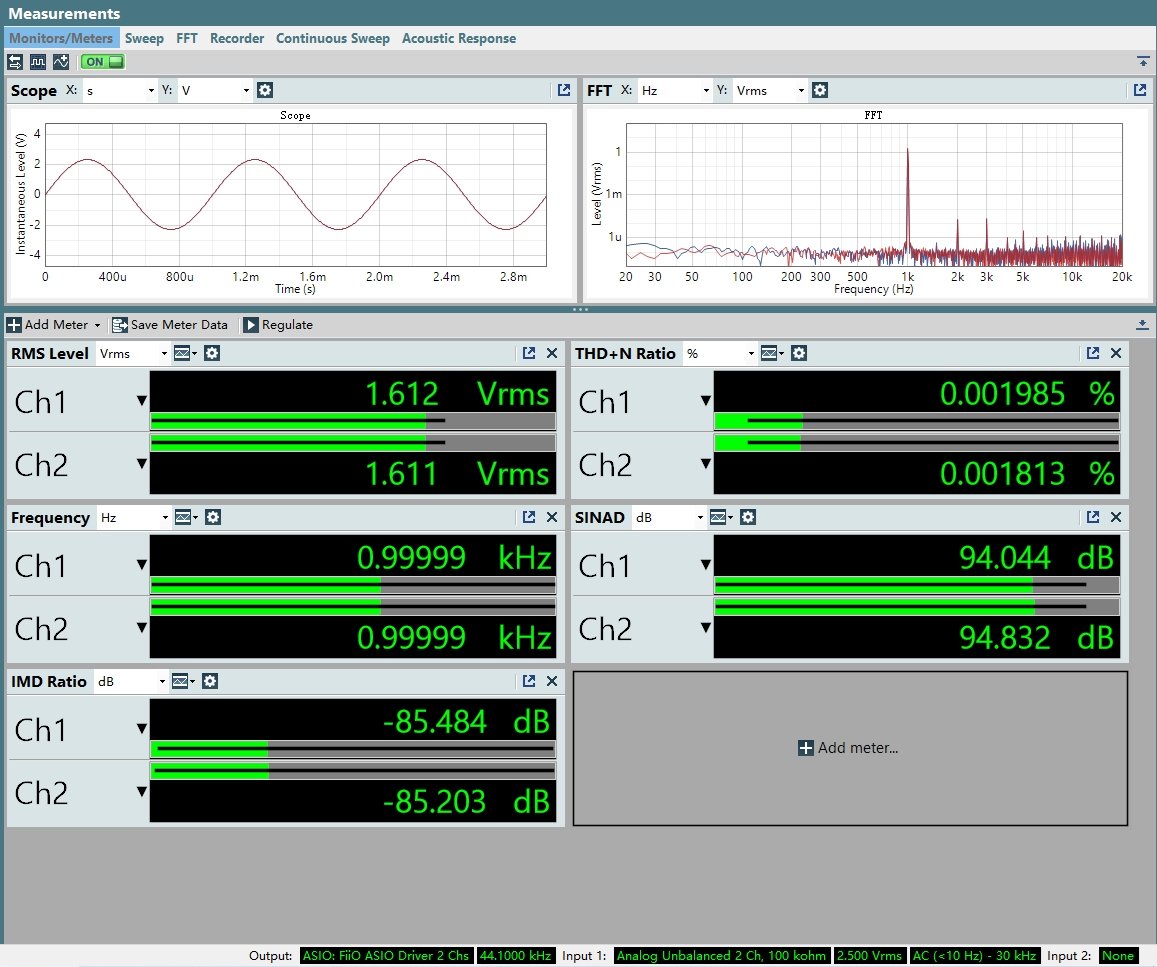
Task: Expand Add Meter dropdown arrow
Action: tap(97, 325)
